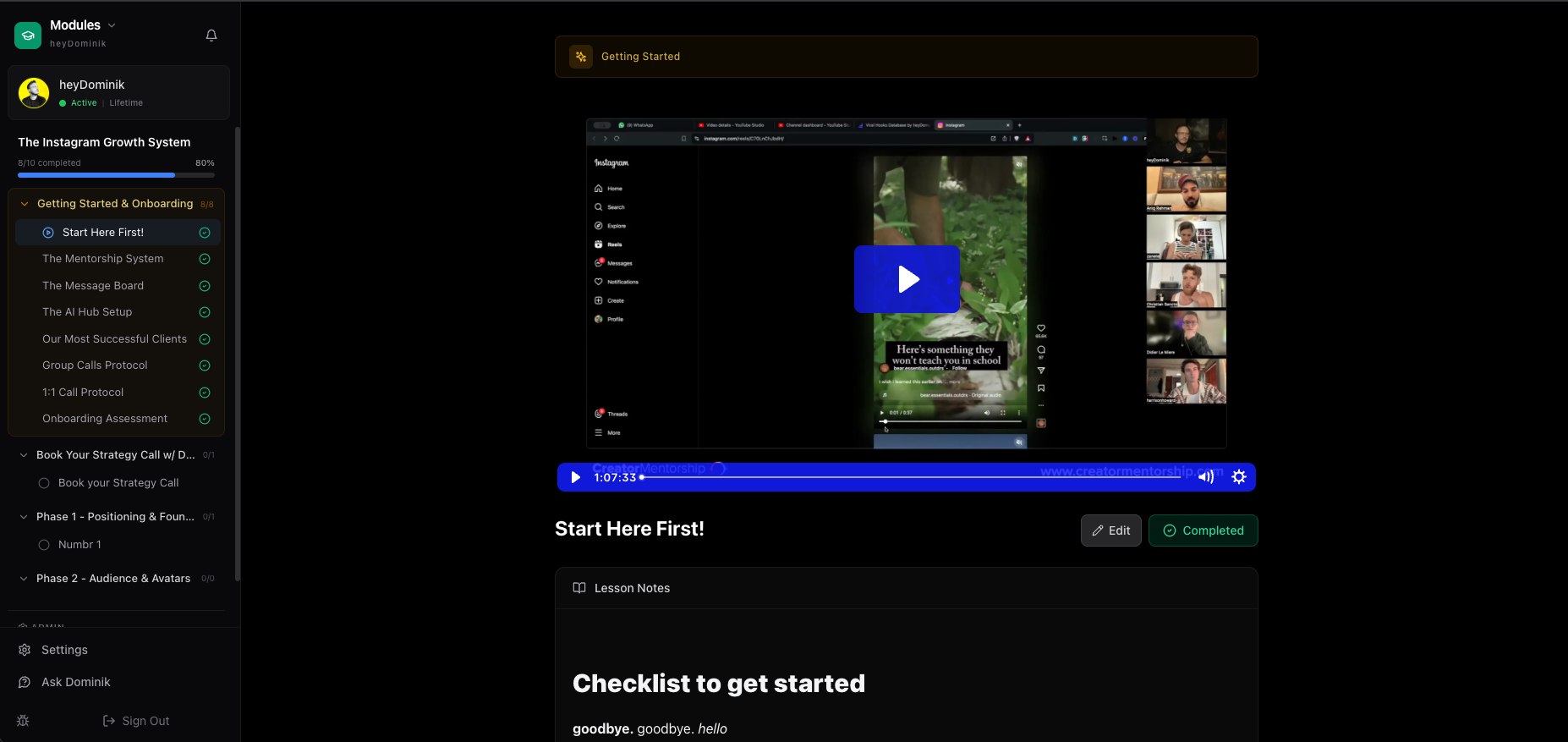Mark Book your Strategy Call as complete

tap(44, 483)
